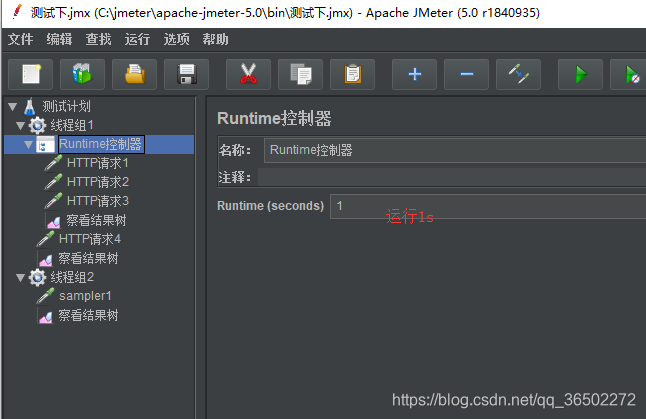Select 测试计划 in the tree
Screen dimensions: 646x419
66,107
